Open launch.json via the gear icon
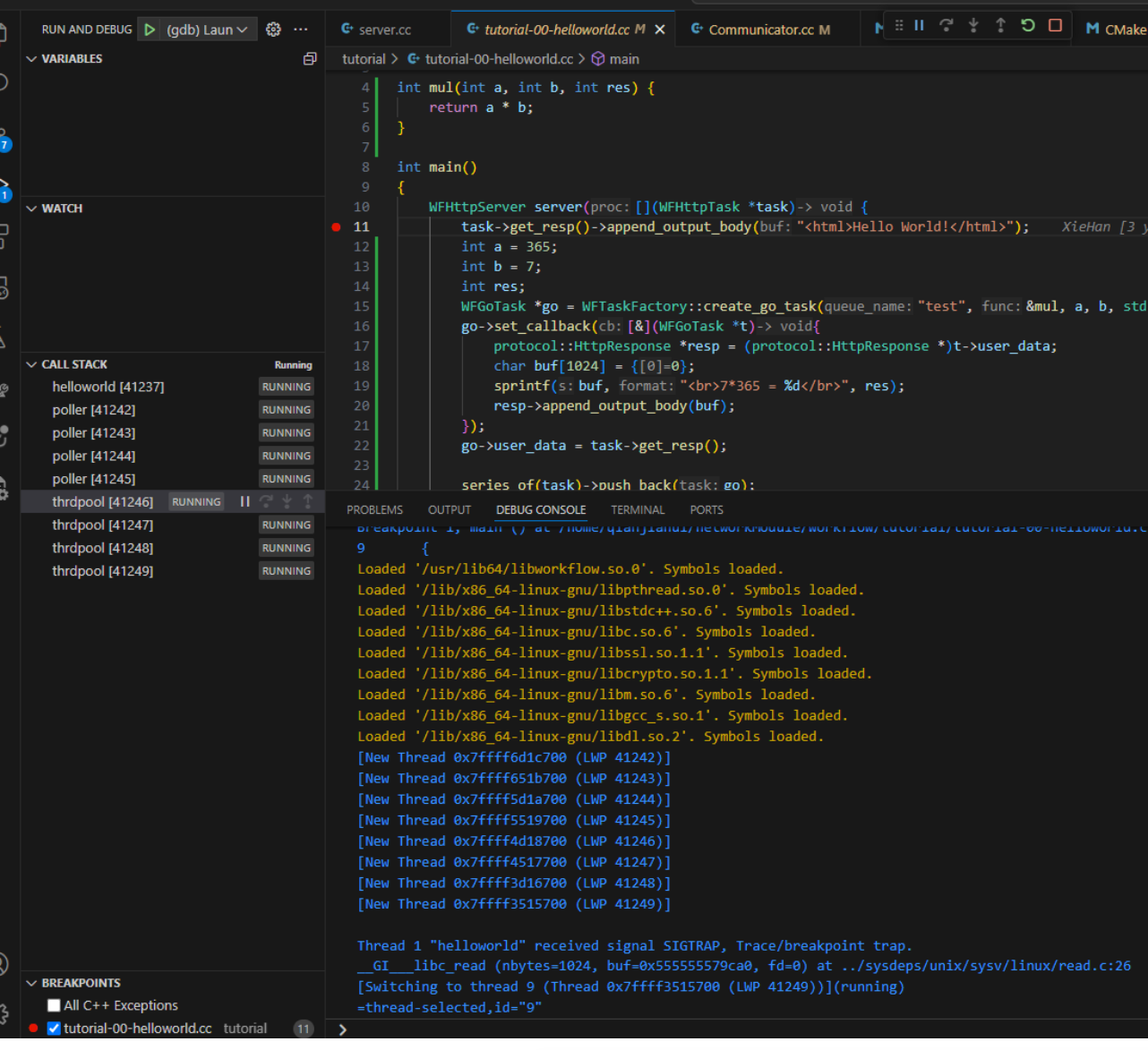The image size is (1148, 1050). (x=273, y=30)
